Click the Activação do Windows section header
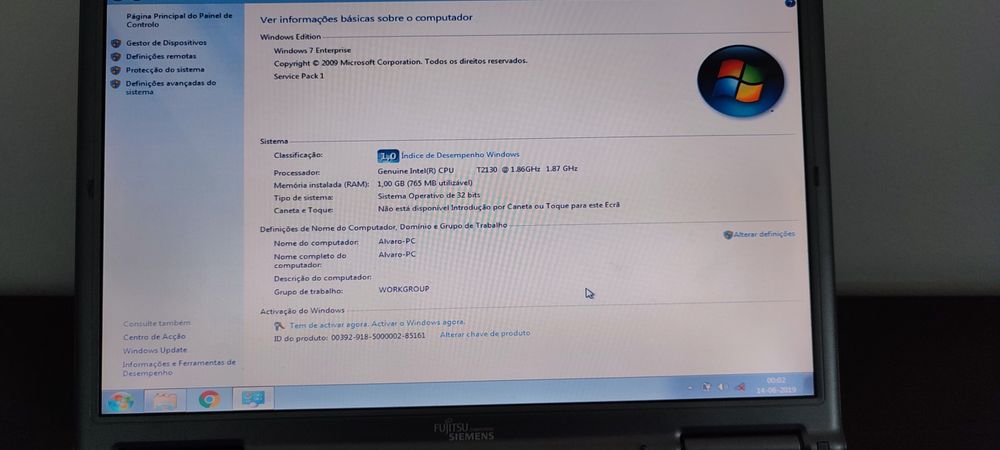Screen dimensions: 1000x450 coord(302,310)
